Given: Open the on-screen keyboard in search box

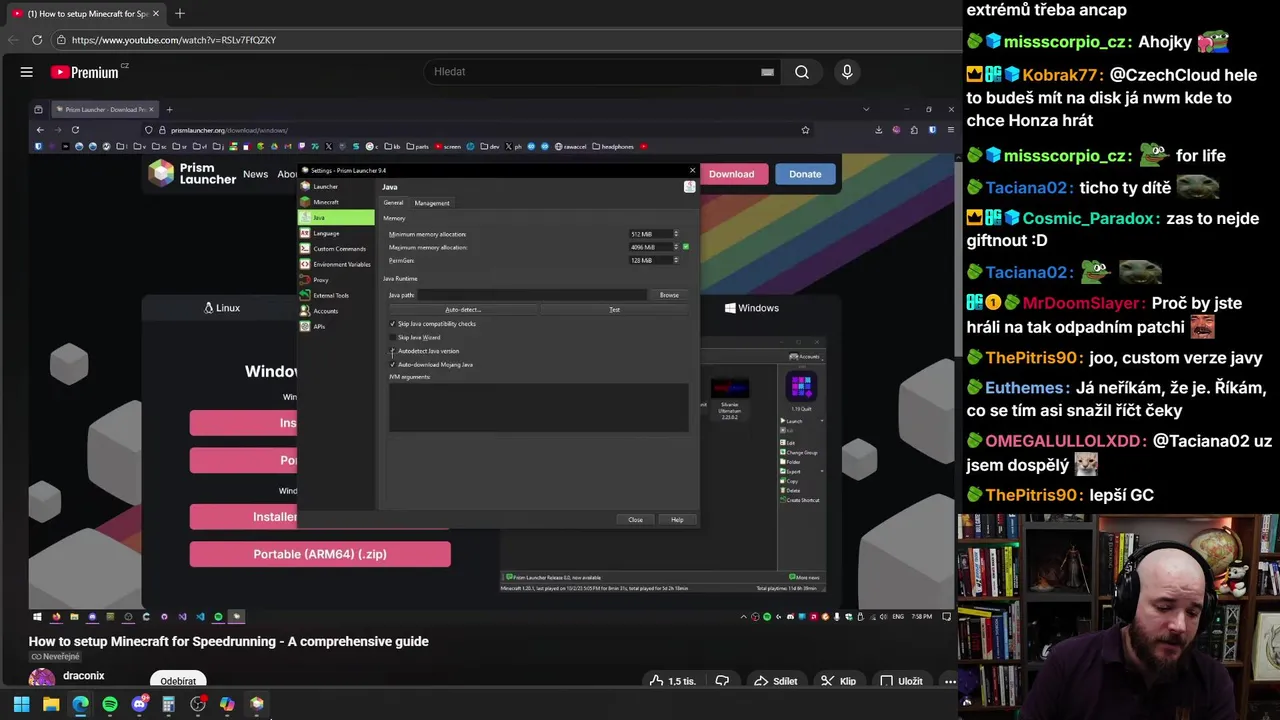Looking at the screenshot, I should (767, 72).
